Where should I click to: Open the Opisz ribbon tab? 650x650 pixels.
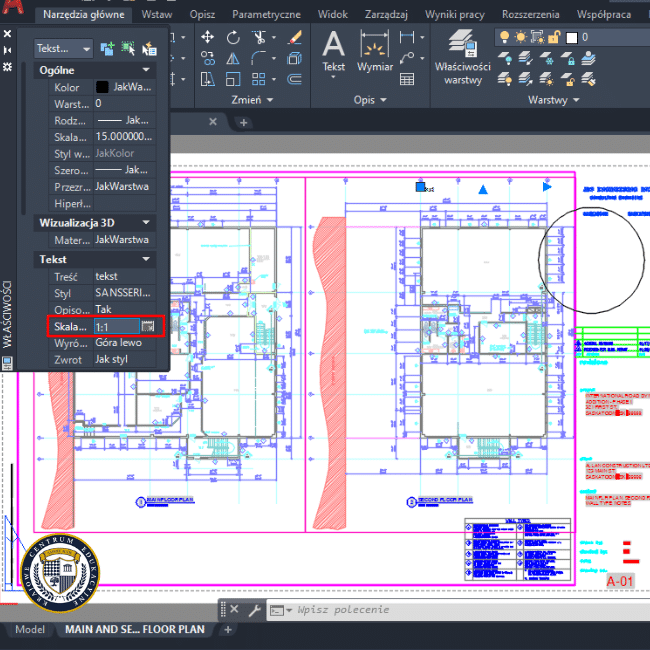202,15
